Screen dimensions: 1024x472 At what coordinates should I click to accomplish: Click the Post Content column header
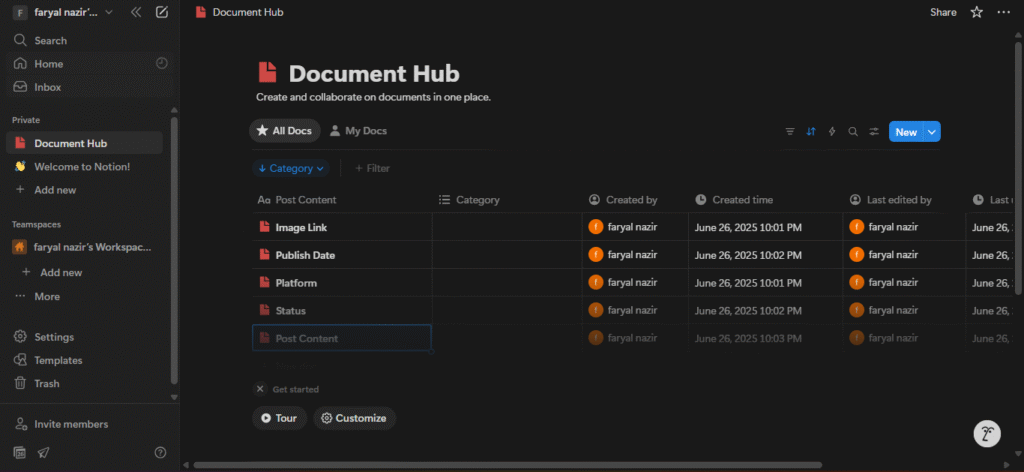[342, 200]
